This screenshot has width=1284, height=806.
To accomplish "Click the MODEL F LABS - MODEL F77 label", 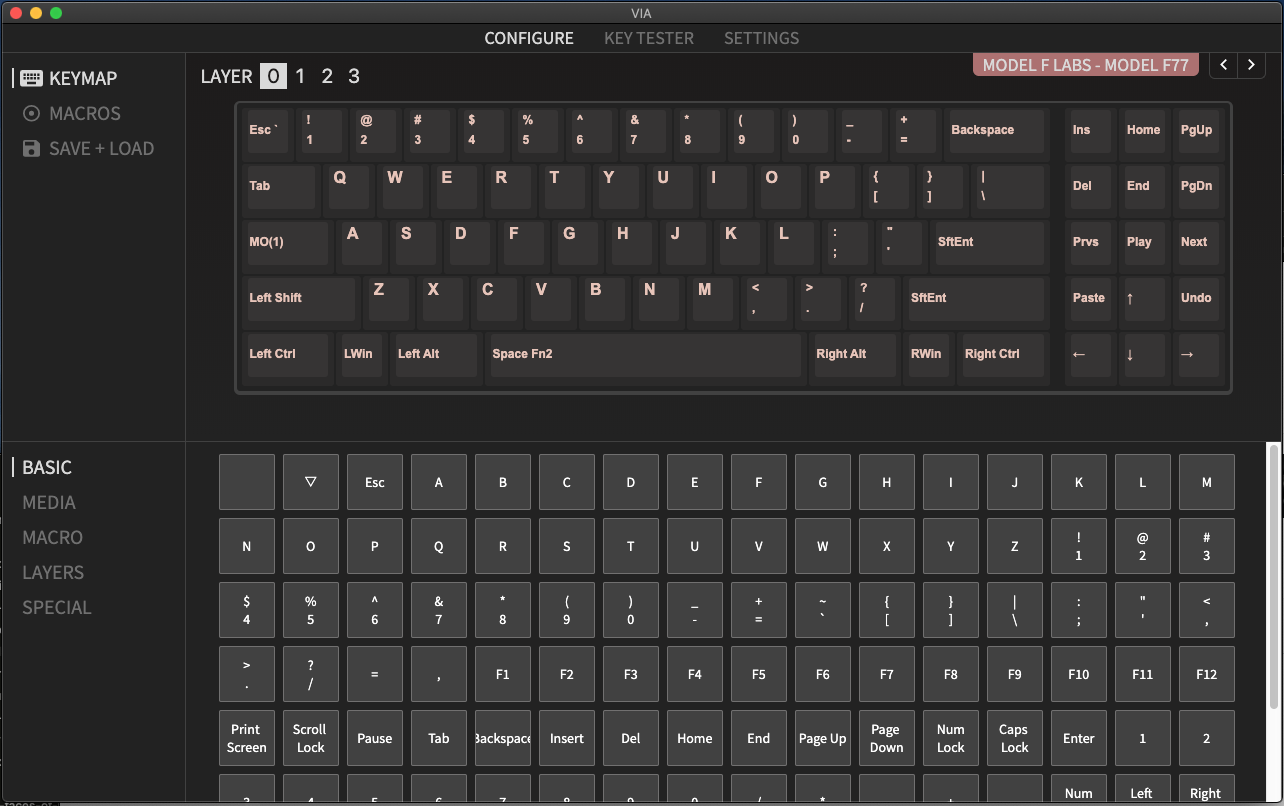I will 1085,64.
